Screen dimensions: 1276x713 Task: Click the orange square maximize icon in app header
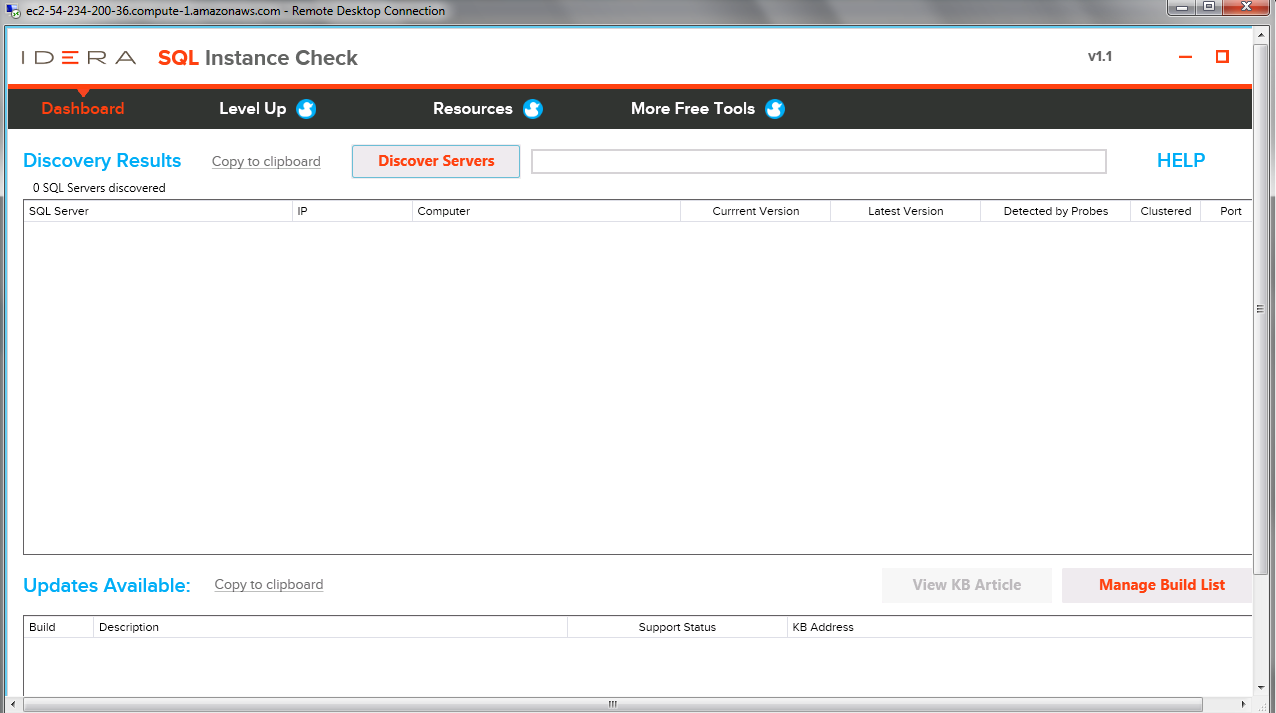[x=1222, y=57]
